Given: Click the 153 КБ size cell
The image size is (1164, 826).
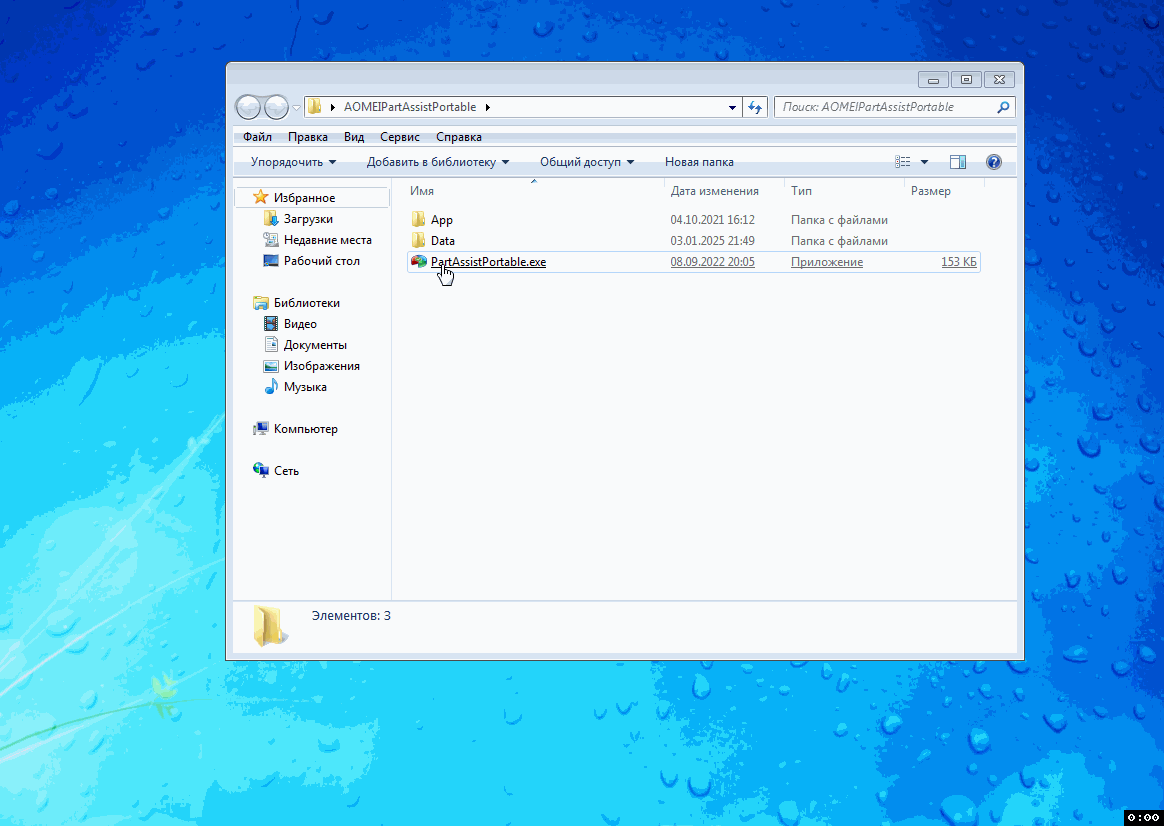Looking at the screenshot, I should click(959, 262).
